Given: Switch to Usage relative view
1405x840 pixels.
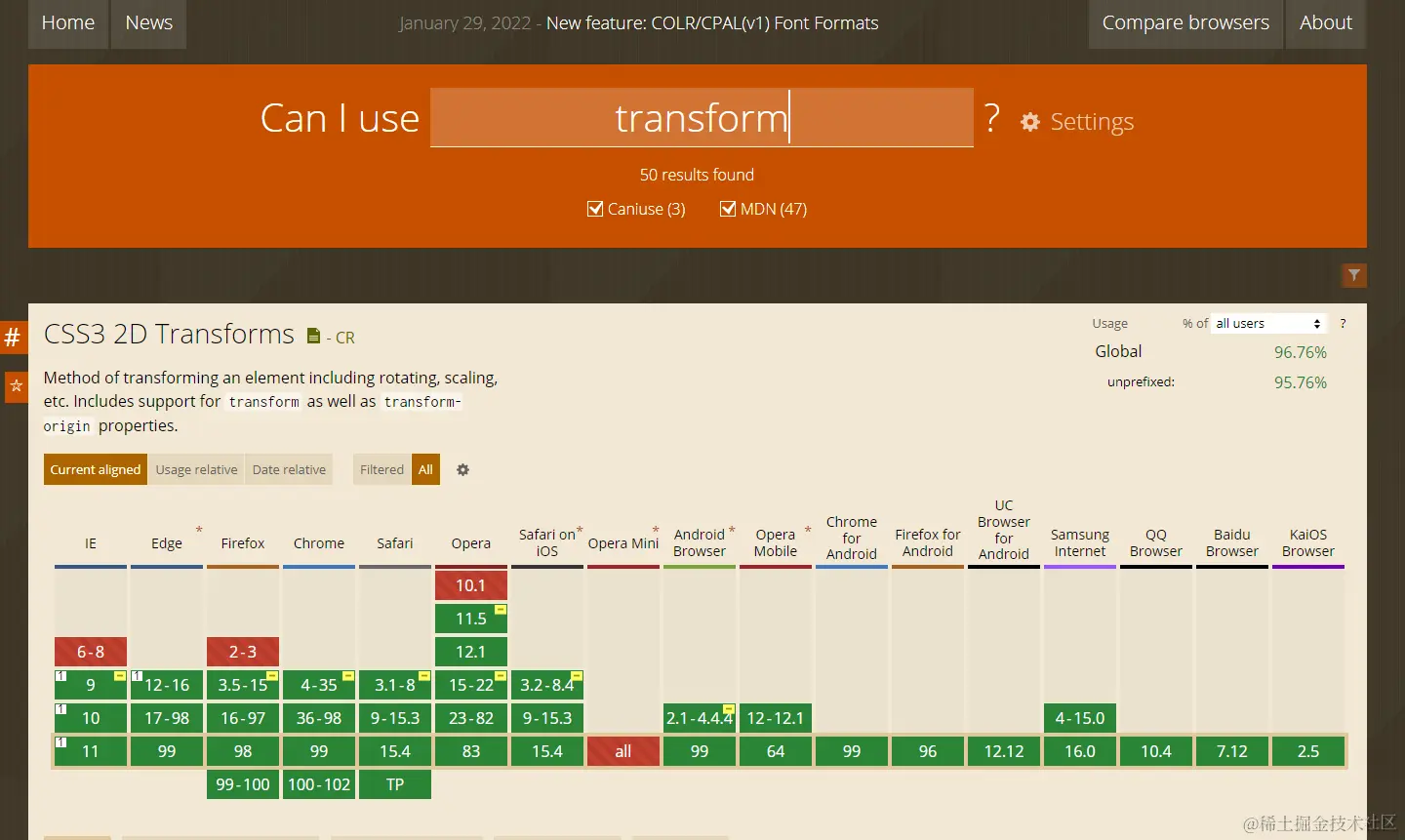Looking at the screenshot, I should coord(196,469).
